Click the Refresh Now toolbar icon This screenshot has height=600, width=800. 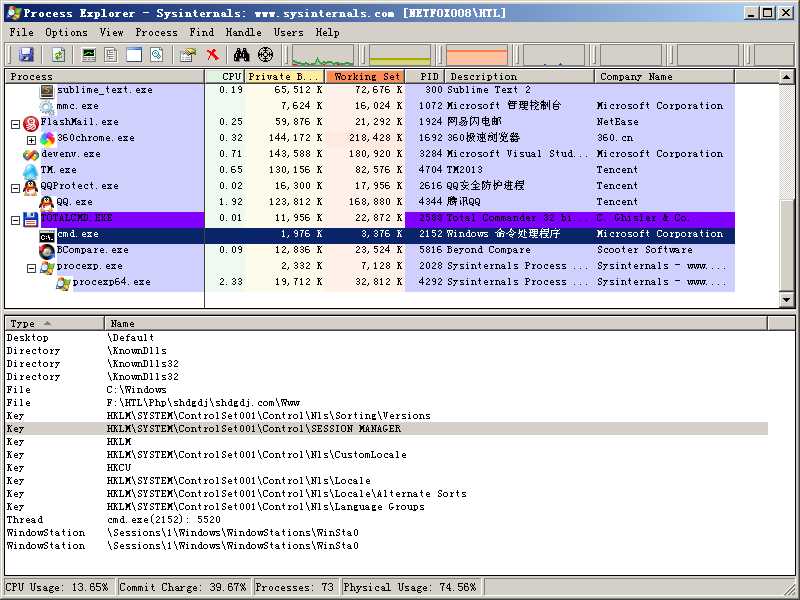click(59, 55)
